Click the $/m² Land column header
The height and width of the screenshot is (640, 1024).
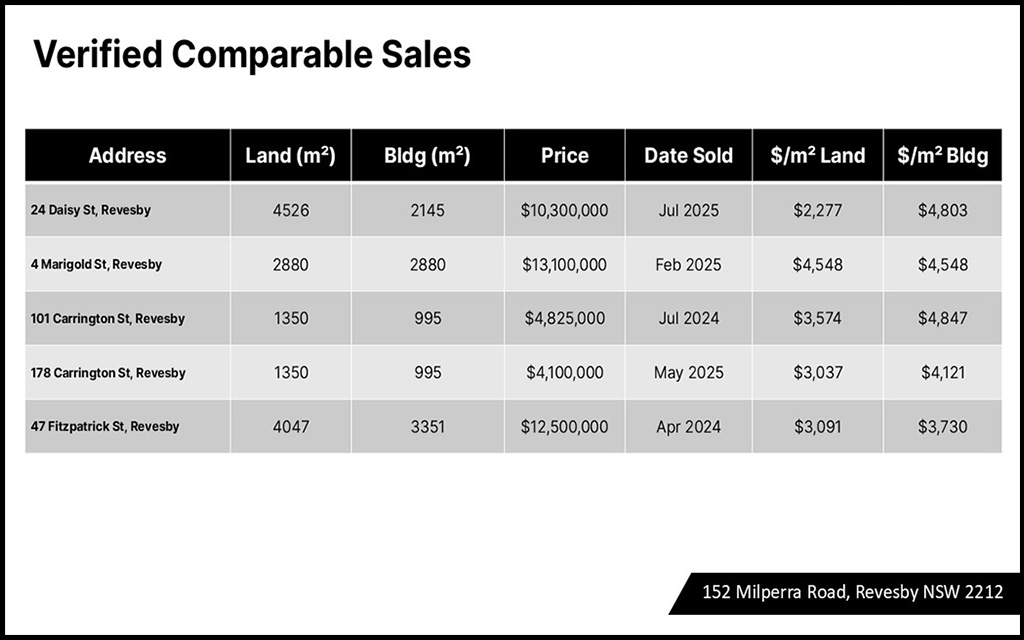click(818, 156)
